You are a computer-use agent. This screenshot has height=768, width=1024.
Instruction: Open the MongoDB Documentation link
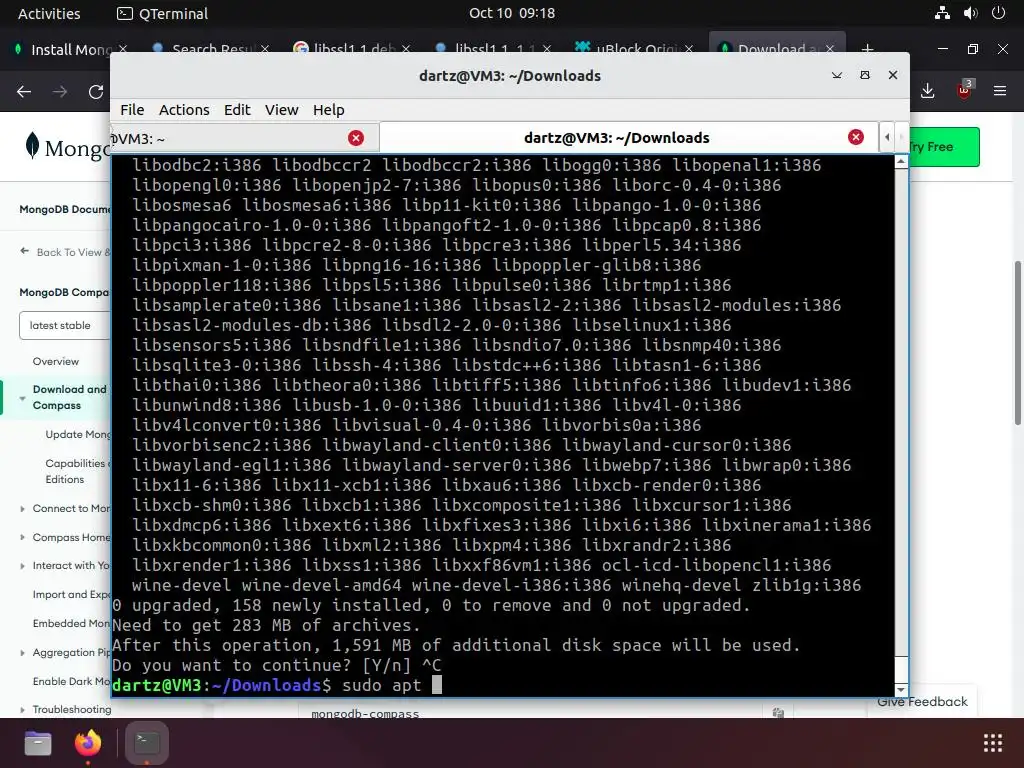(65, 209)
